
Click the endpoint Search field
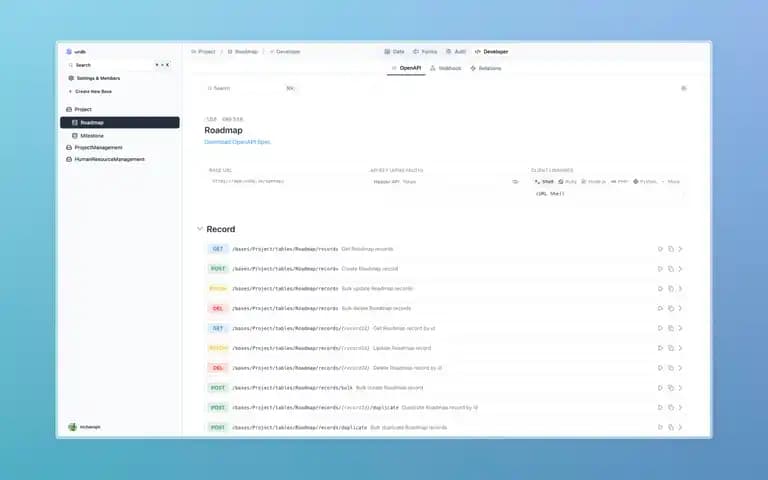coord(251,88)
